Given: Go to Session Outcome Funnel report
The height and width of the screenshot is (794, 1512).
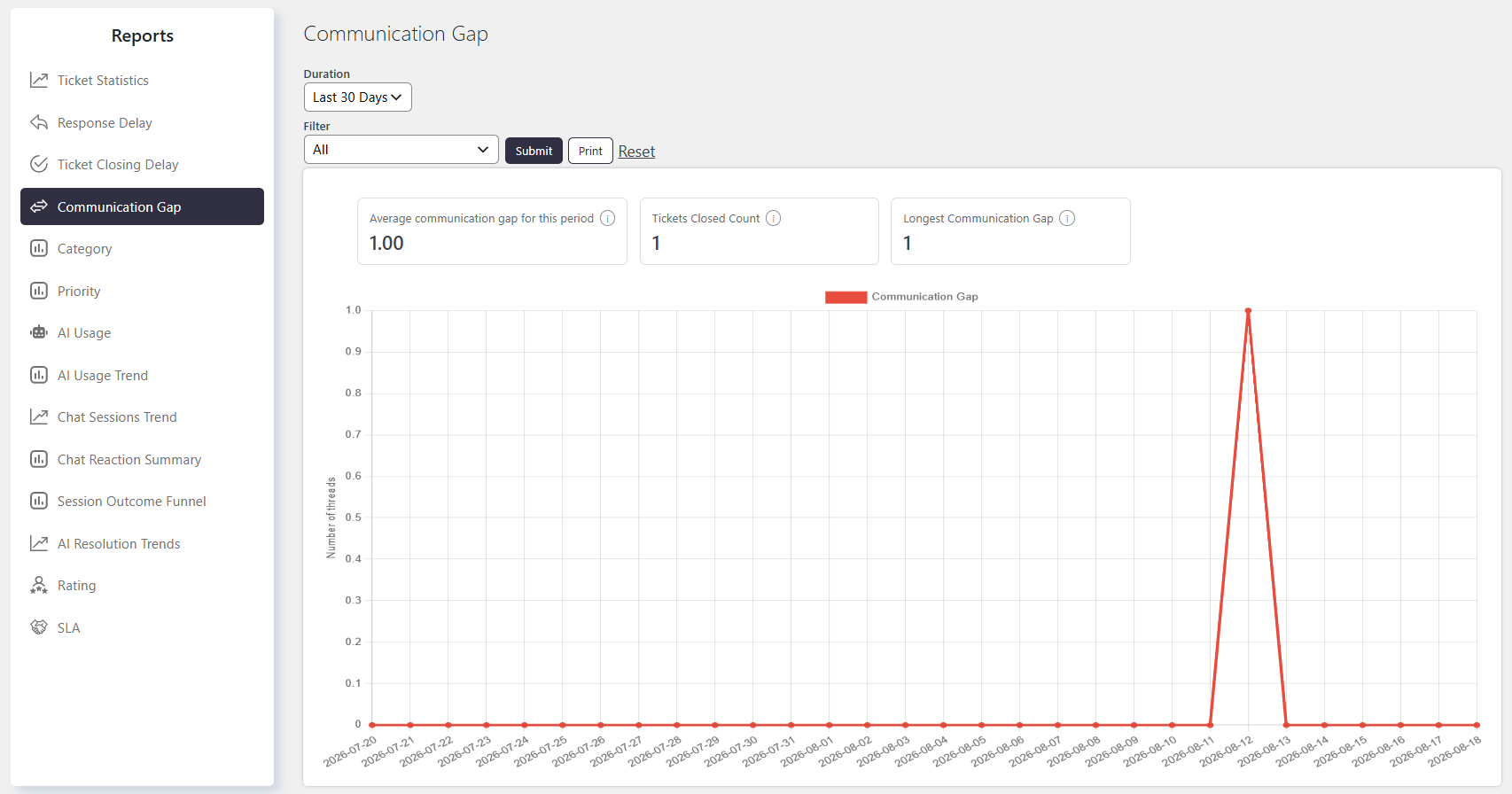Looking at the screenshot, I should [x=142, y=501].
